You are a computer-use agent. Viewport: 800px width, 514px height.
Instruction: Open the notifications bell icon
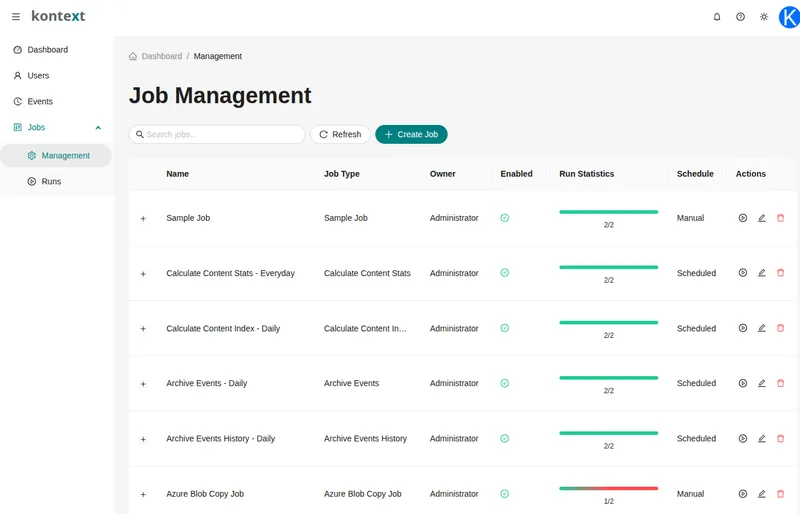(717, 17)
